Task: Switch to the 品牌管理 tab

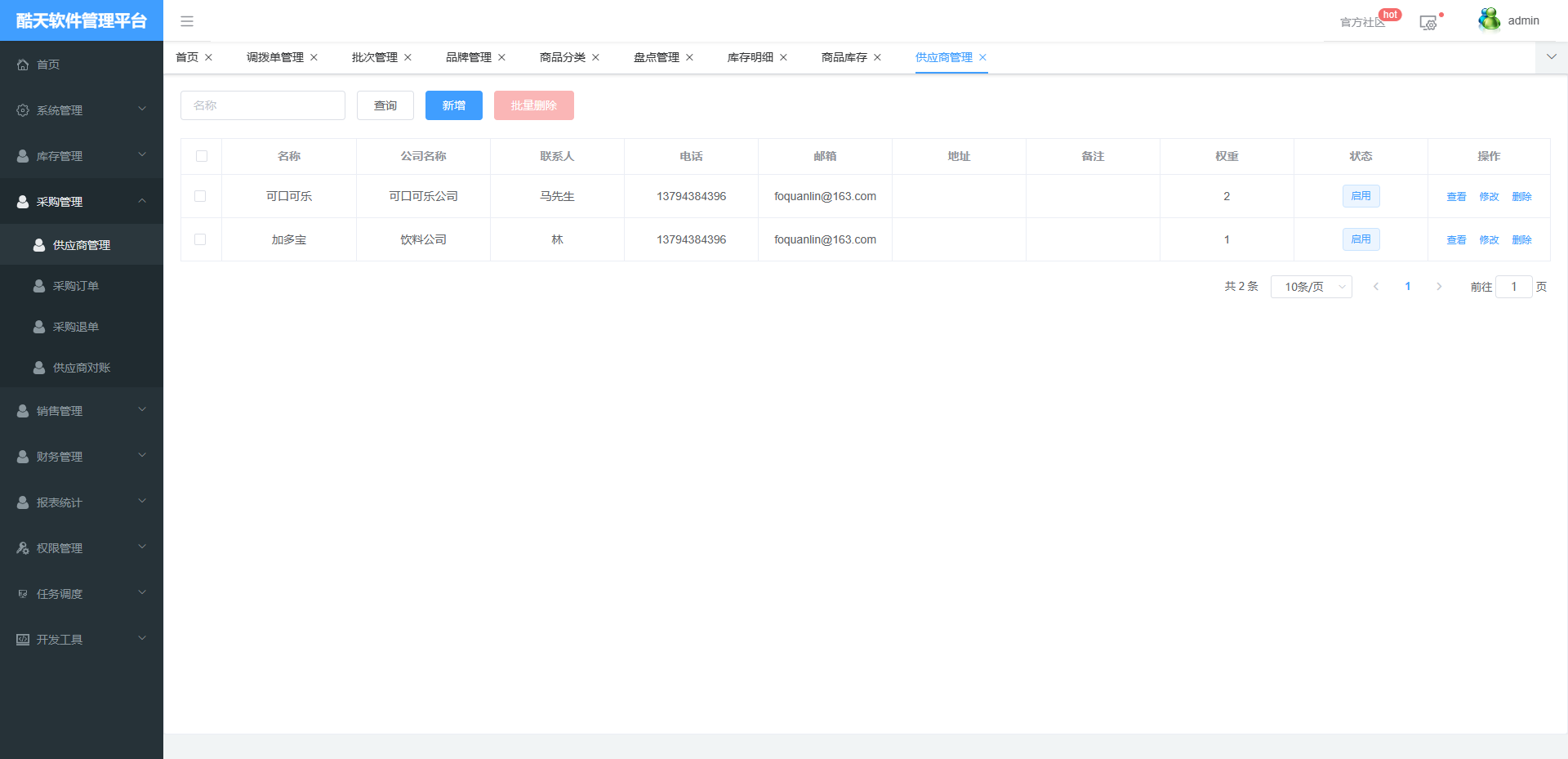Action: pyautogui.click(x=468, y=57)
